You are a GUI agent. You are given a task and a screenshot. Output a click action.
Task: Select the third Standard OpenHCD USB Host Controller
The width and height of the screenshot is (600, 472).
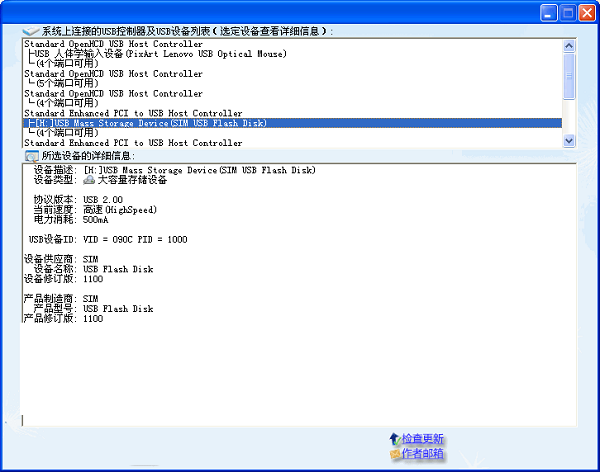point(113,93)
